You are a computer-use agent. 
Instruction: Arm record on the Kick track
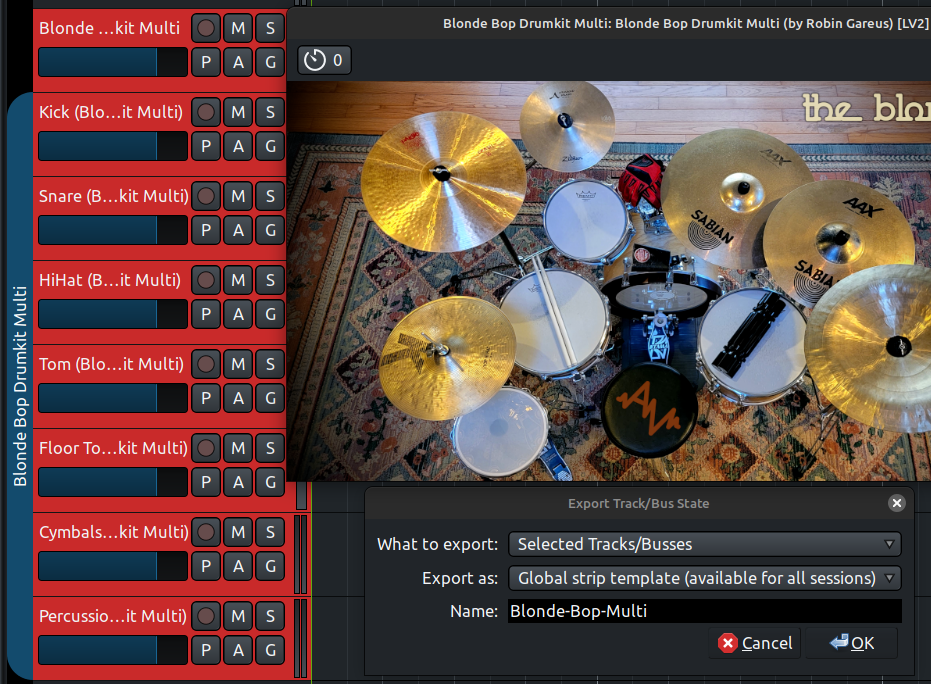click(206, 112)
